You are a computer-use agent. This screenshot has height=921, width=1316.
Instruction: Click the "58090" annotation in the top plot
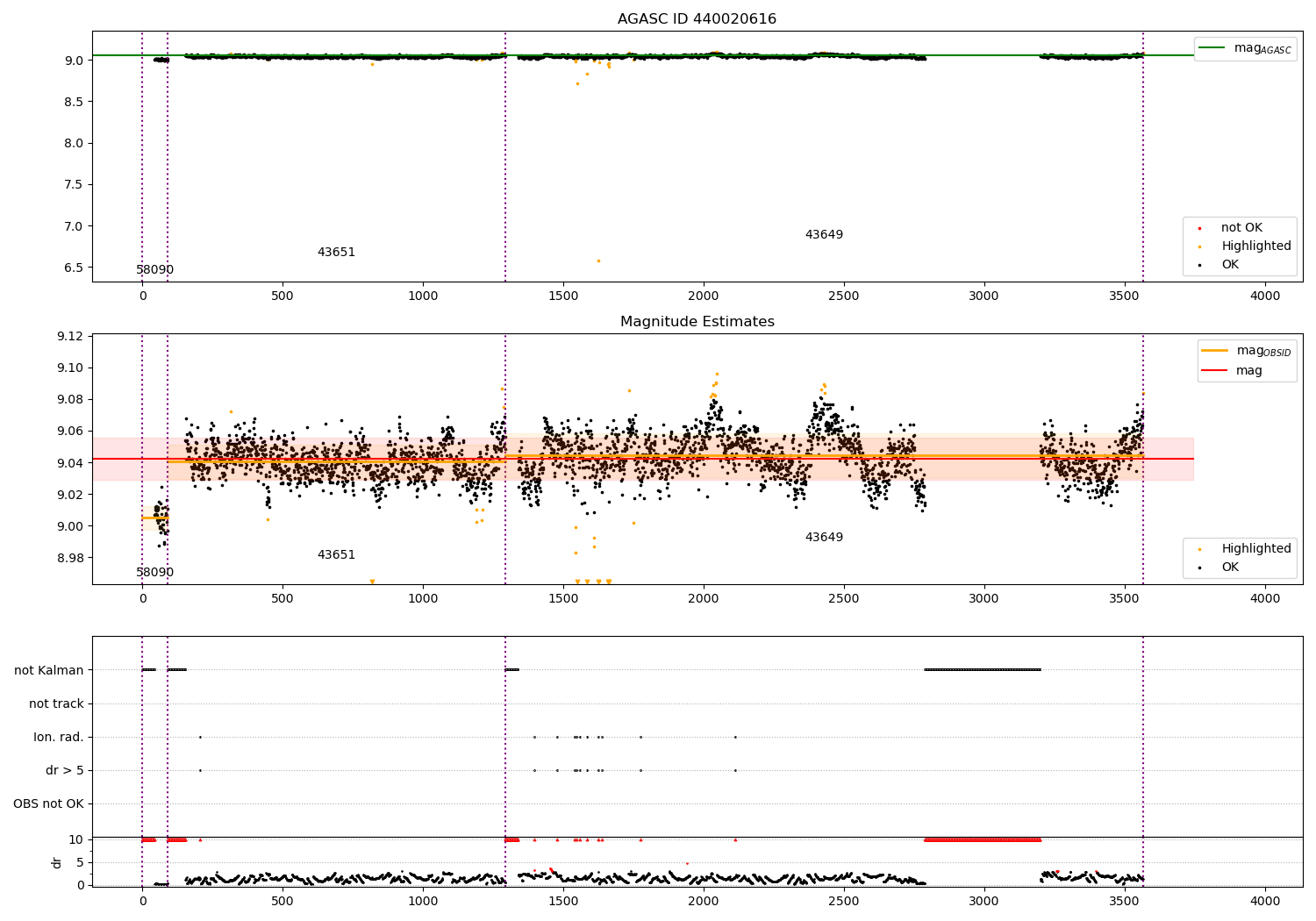[154, 269]
